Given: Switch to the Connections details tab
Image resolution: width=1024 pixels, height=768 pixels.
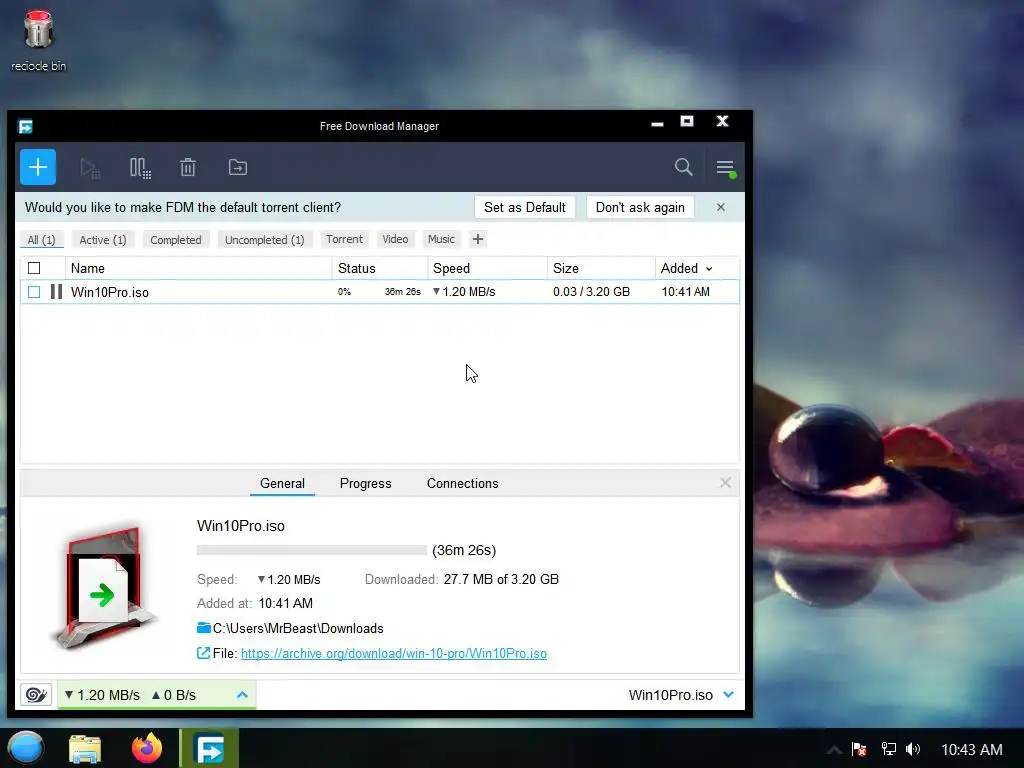Looking at the screenshot, I should [x=462, y=483].
